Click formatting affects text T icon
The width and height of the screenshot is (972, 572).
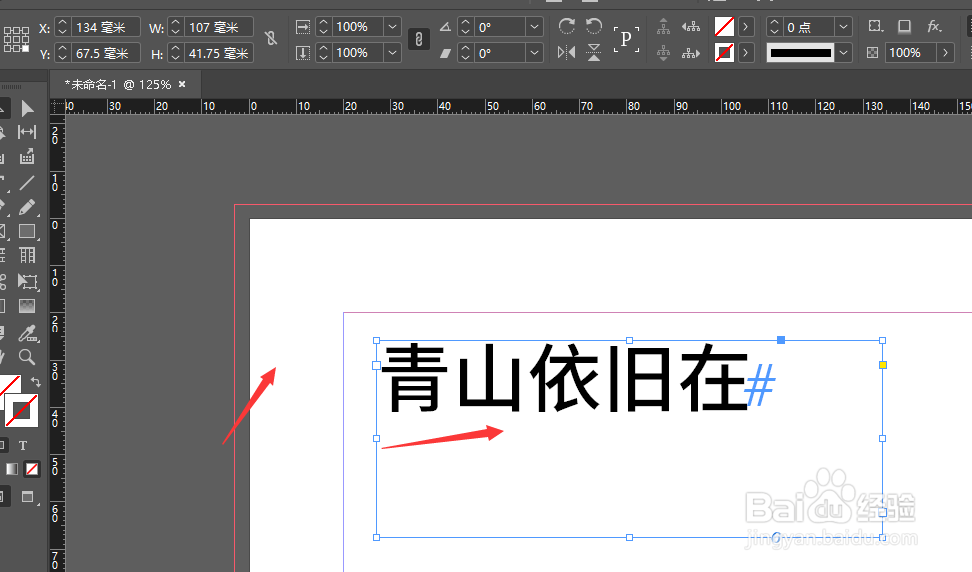[x=23, y=446]
